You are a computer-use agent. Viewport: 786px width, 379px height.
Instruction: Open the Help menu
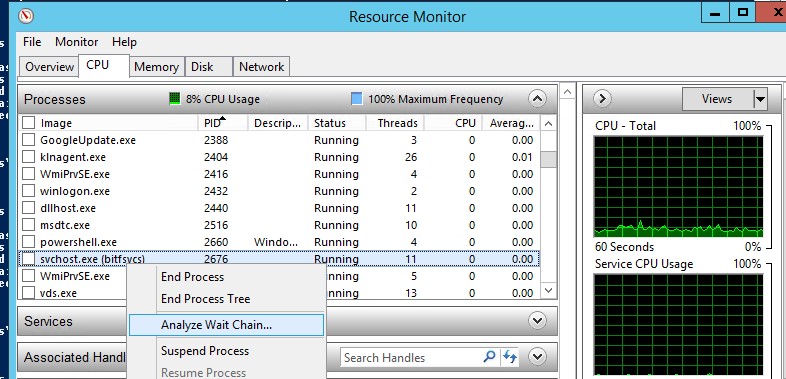pyautogui.click(x=124, y=42)
